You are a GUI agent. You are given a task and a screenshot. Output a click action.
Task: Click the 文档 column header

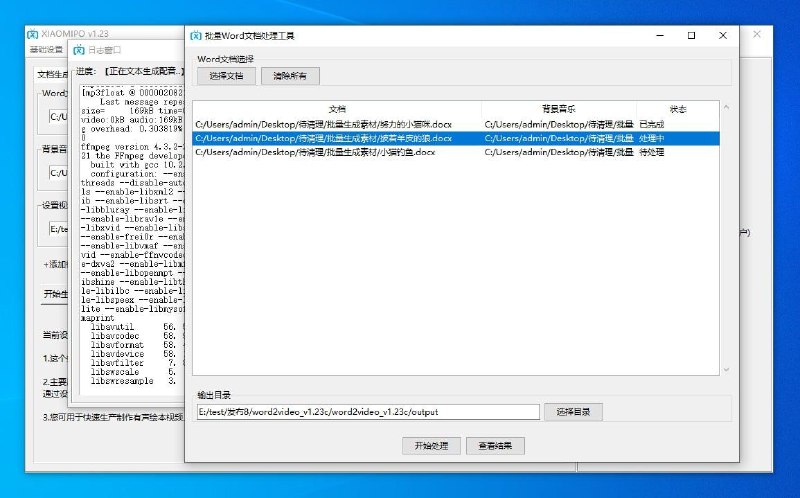coord(337,108)
